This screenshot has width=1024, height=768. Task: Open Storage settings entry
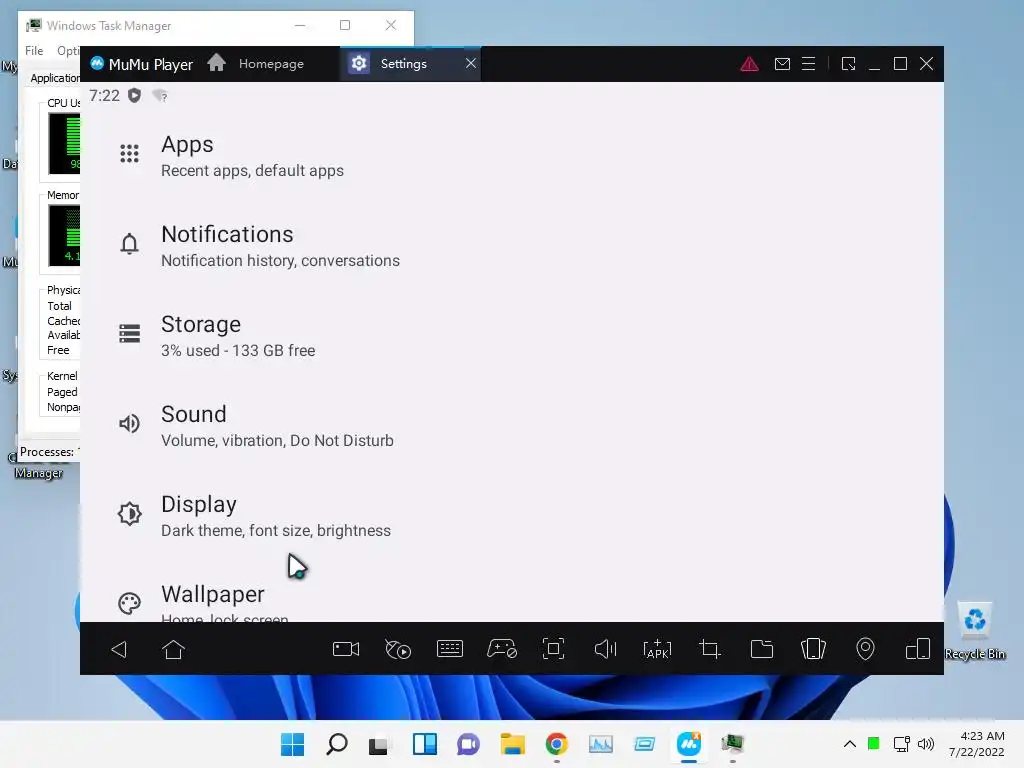click(511, 336)
